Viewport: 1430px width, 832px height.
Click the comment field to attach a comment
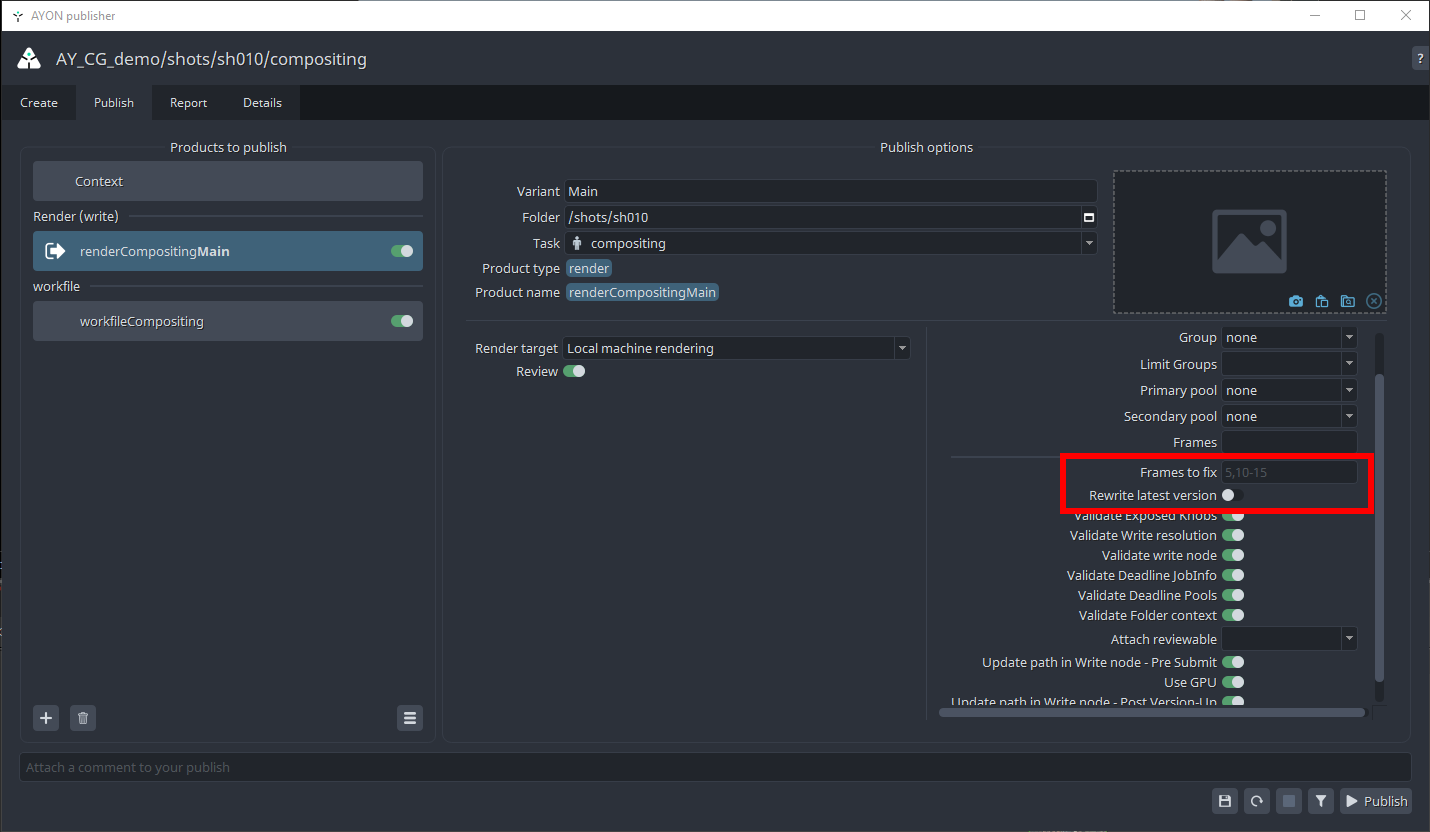click(715, 767)
